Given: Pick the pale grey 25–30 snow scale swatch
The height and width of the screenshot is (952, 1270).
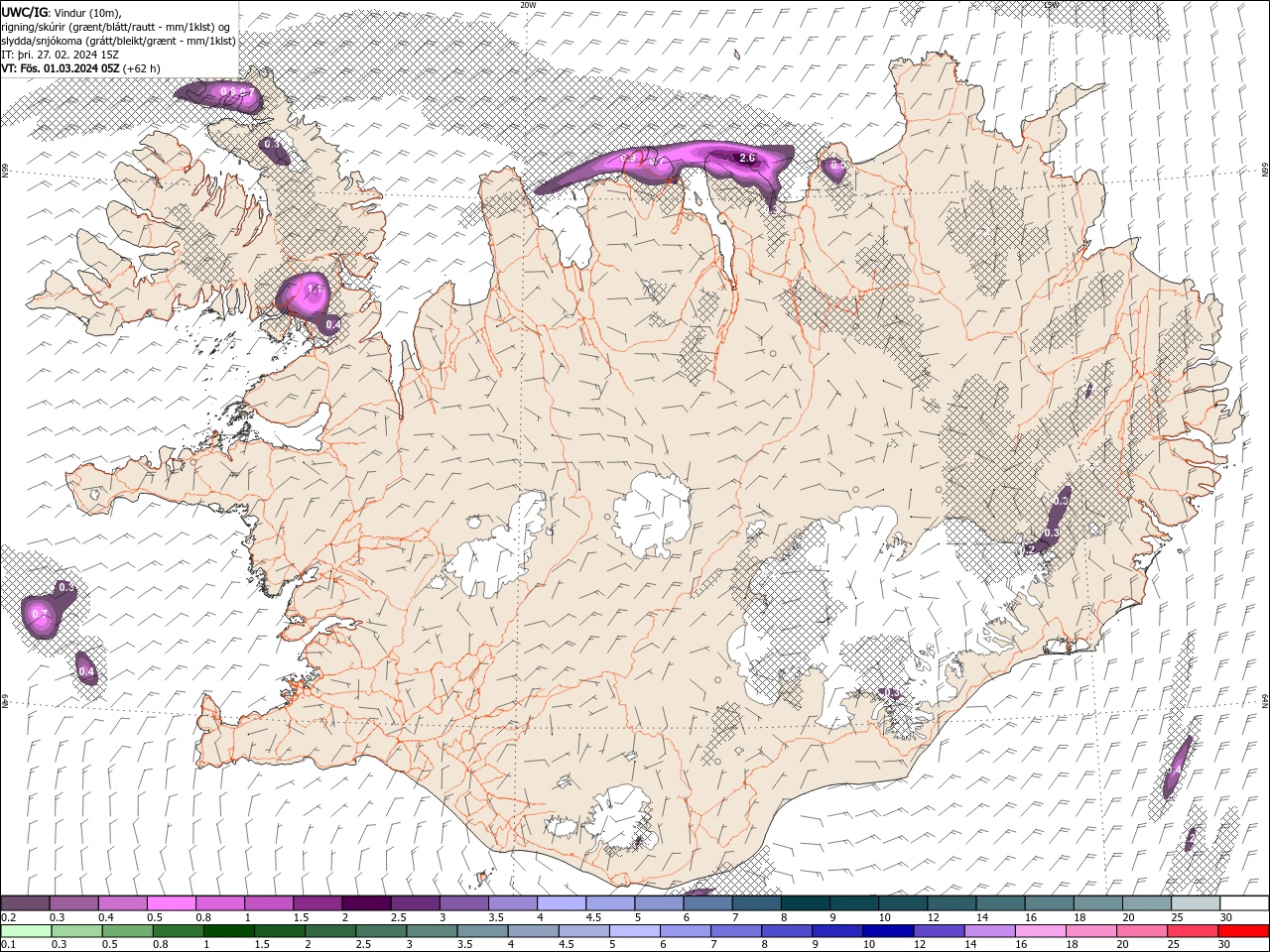Looking at the screenshot, I should 1196,903.
